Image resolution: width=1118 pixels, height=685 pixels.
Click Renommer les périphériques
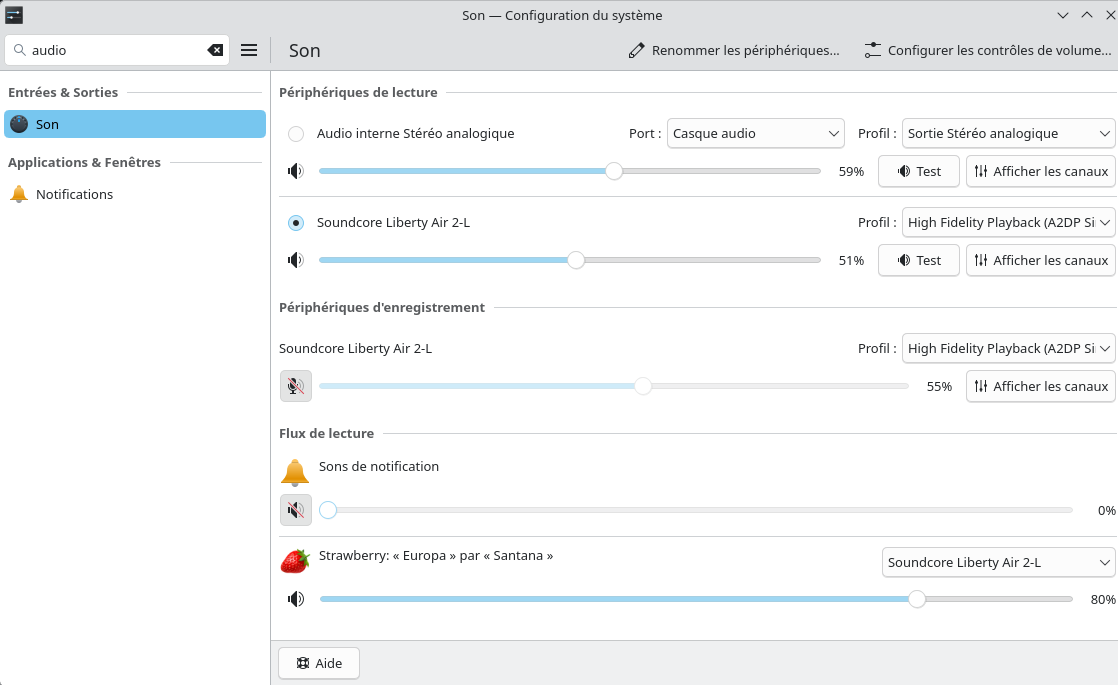click(x=734, y=50)
